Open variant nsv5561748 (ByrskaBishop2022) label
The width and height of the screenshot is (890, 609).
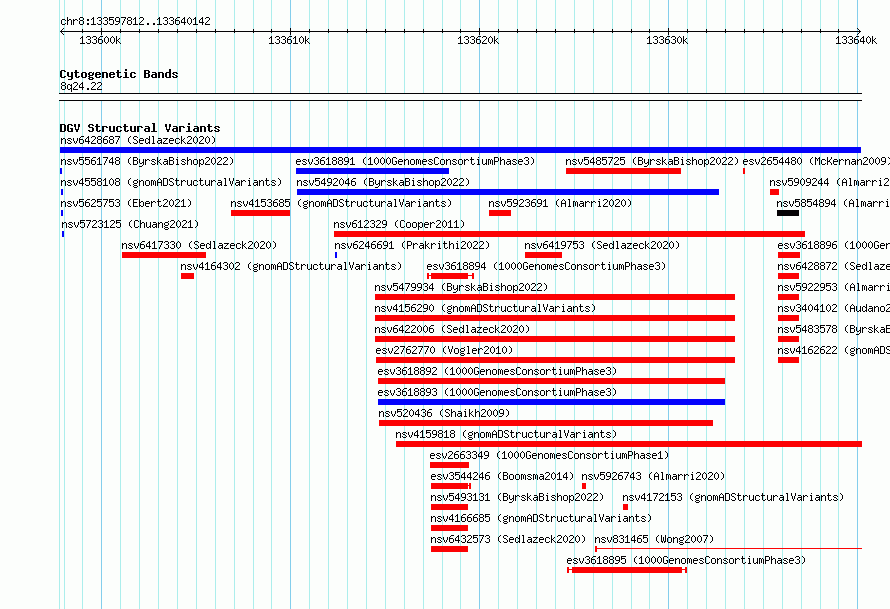point(147,161)
